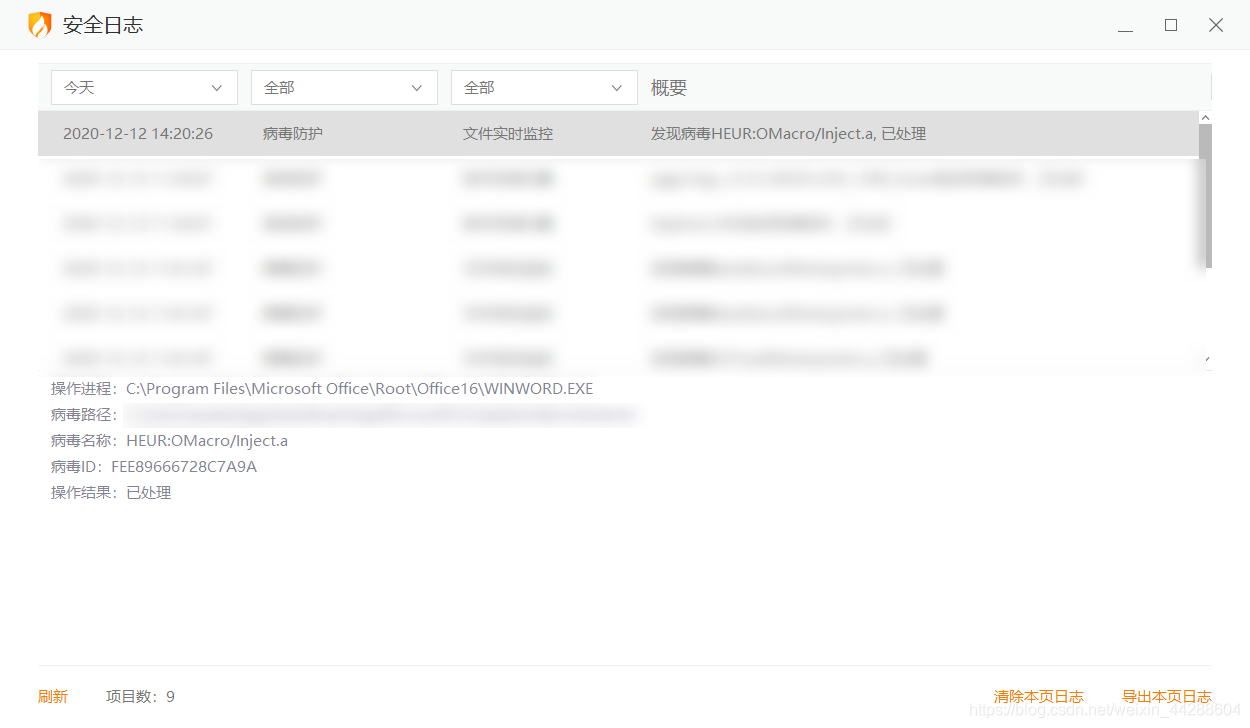Image resolution: width=1250 pixels, height=728 pixels.
Task: Click the 病毒ID FEE89666728C7A9A line
Action: pos(154,467)
